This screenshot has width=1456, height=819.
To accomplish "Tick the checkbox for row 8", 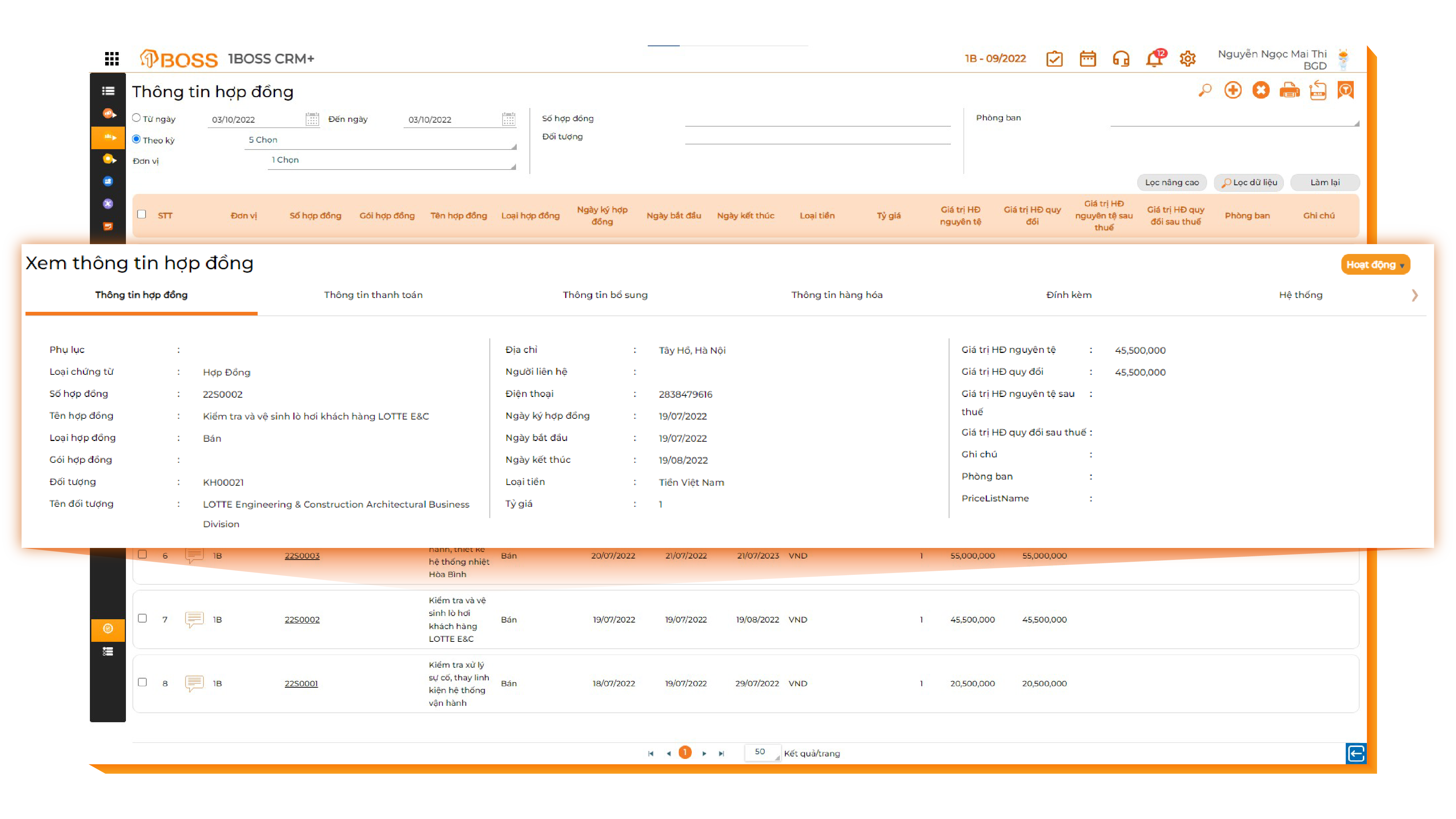I will click(x=142, y=682).
